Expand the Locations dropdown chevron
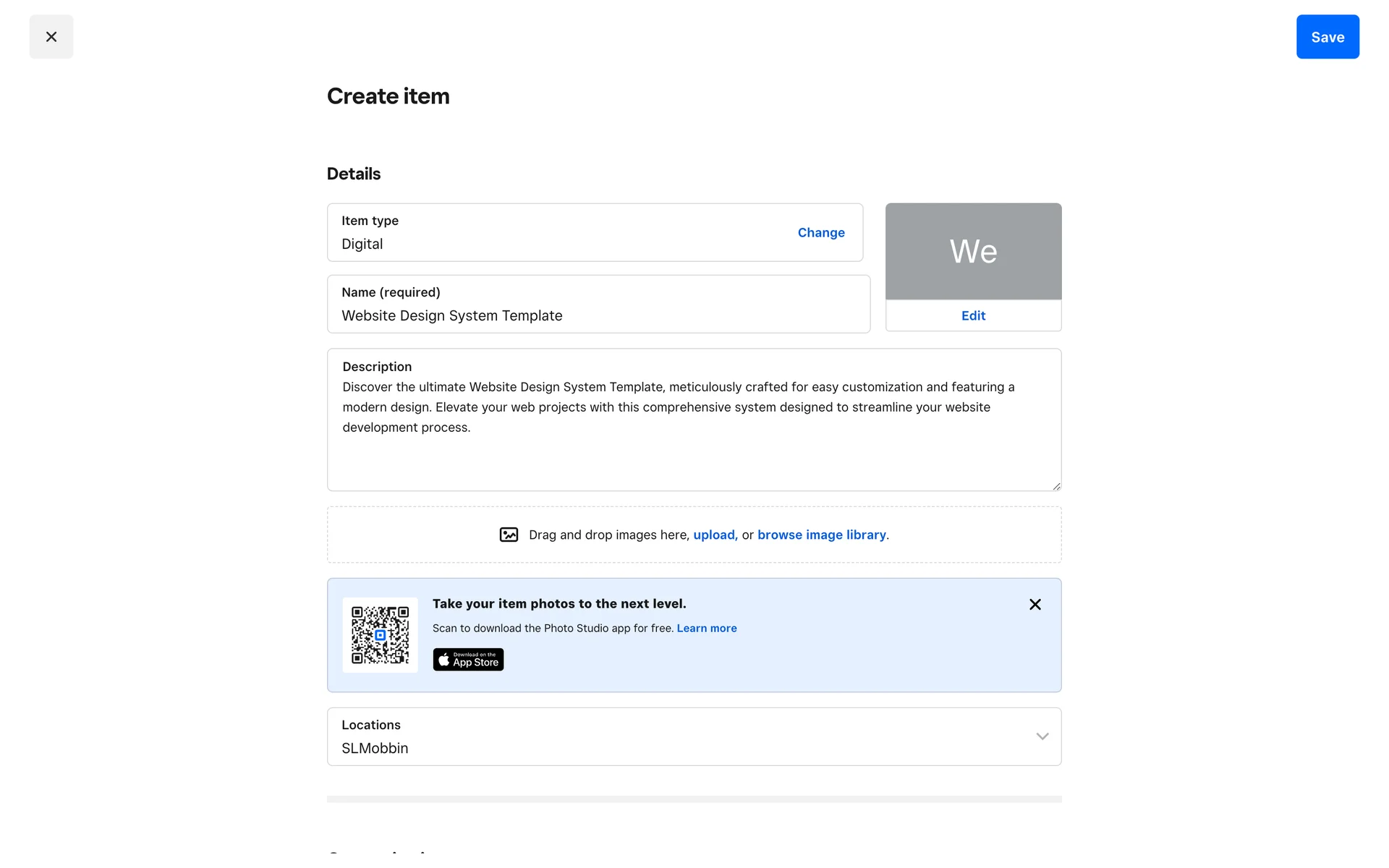 click(1042, 736)
